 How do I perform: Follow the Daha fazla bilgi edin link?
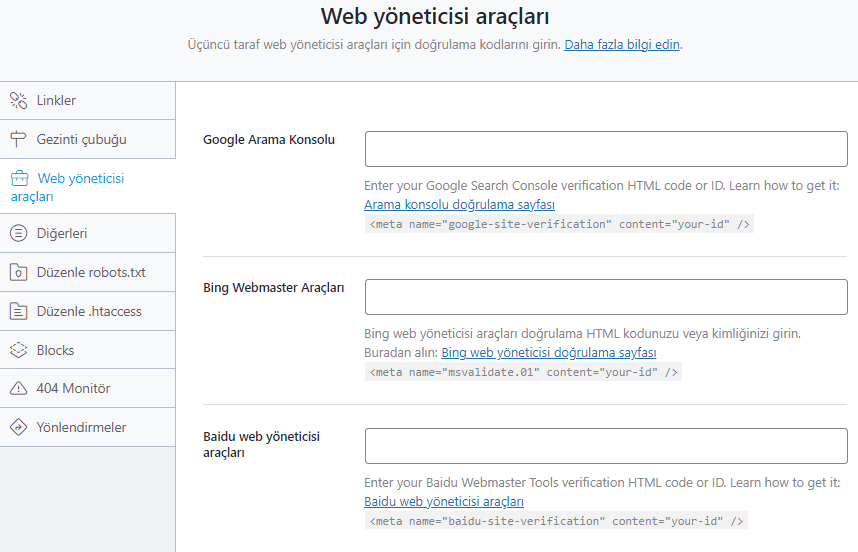tap(622, 45)
